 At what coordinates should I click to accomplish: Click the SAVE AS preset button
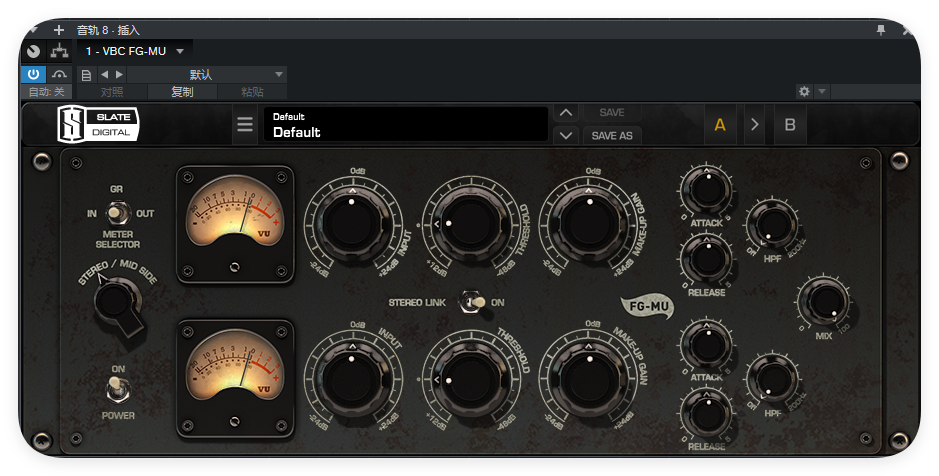pyautogui.click(x=611, y=135)
